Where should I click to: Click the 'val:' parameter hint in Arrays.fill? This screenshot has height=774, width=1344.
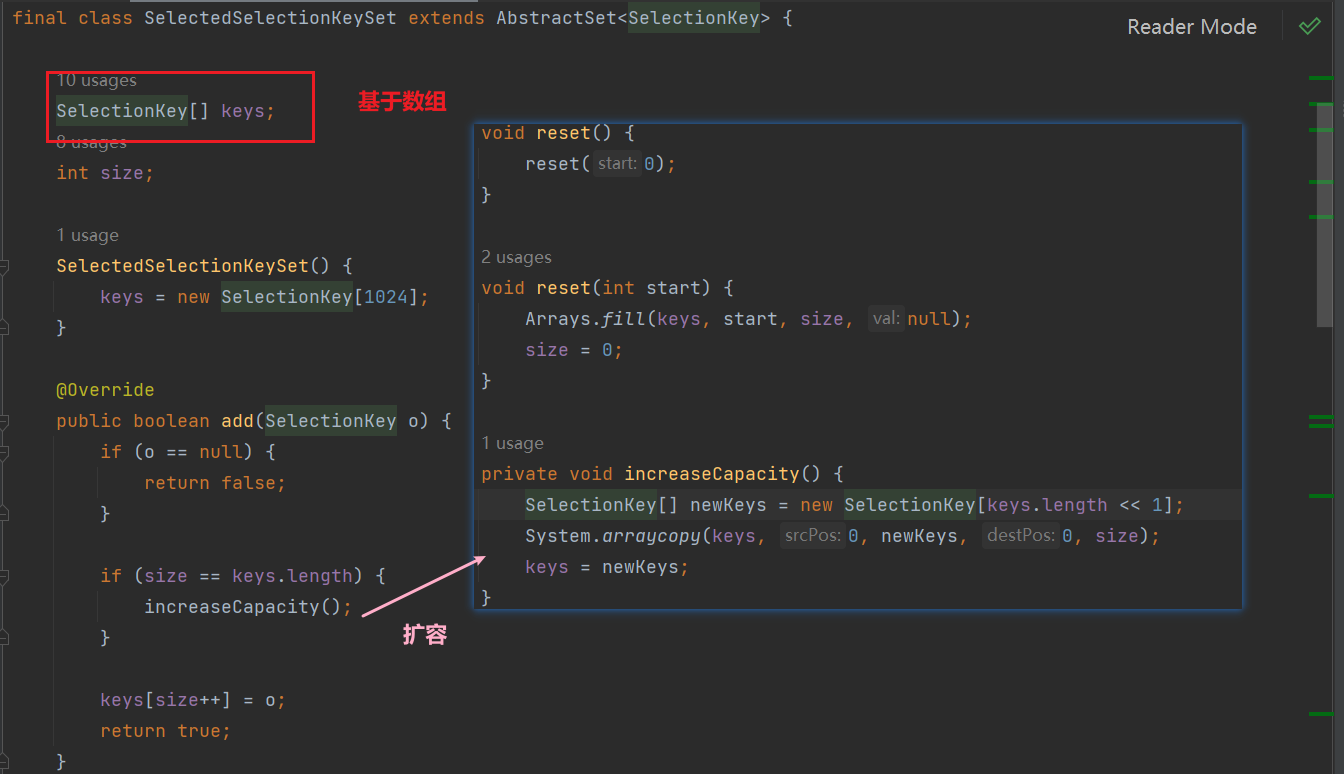tap(886, 318)
